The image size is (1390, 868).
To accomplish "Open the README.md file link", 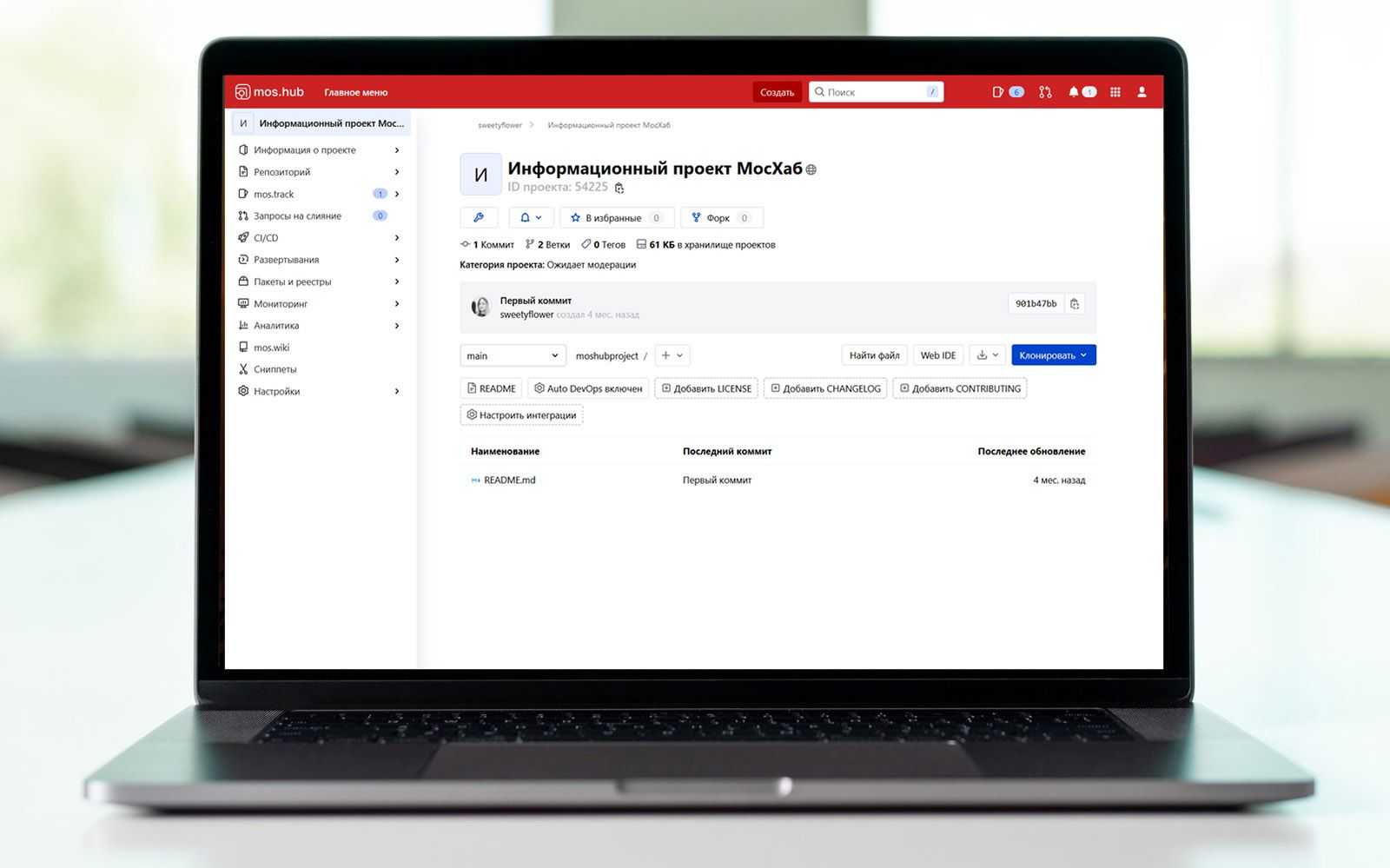I will pos(509,480).
